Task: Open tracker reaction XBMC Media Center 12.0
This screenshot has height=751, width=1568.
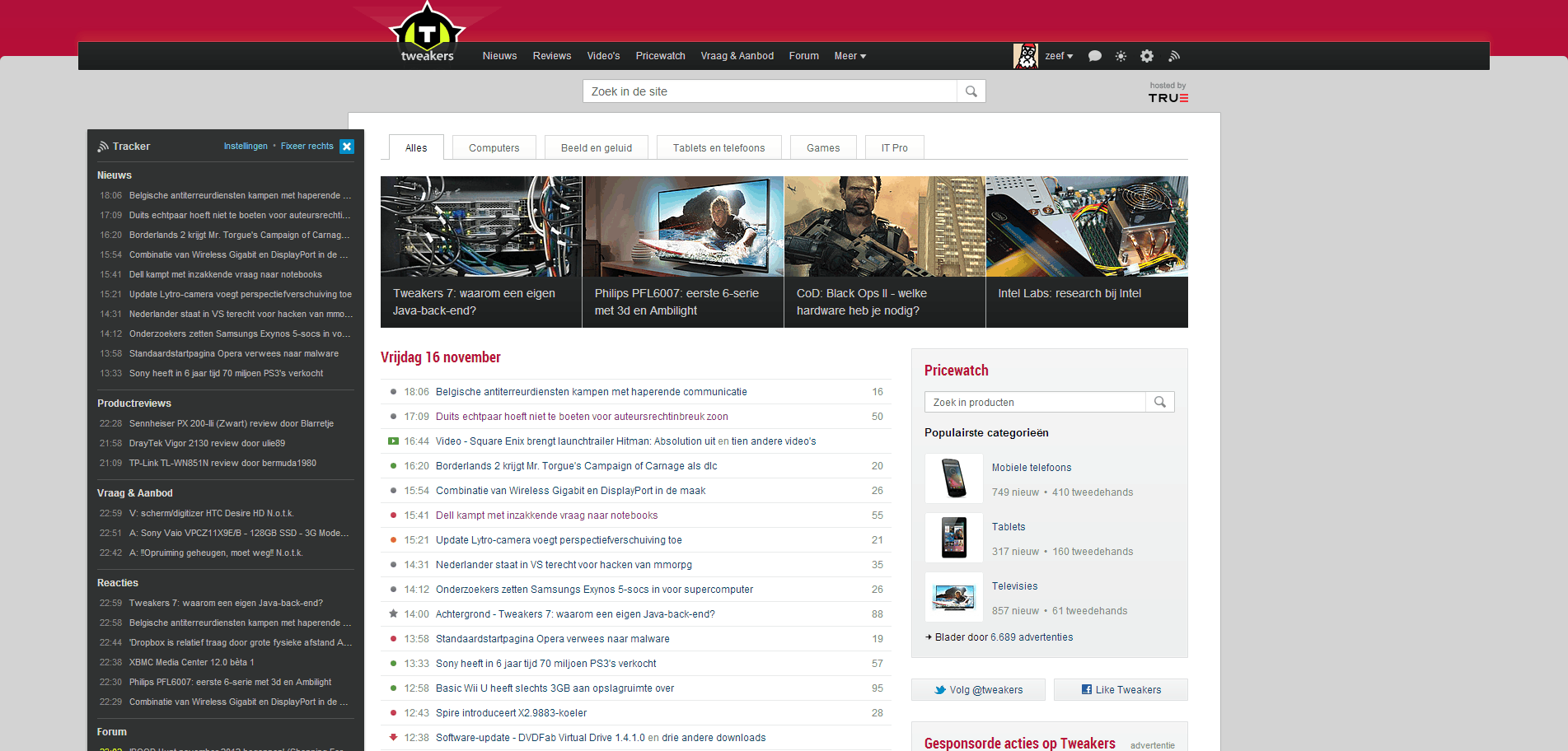Action: [x=191, y=662]
